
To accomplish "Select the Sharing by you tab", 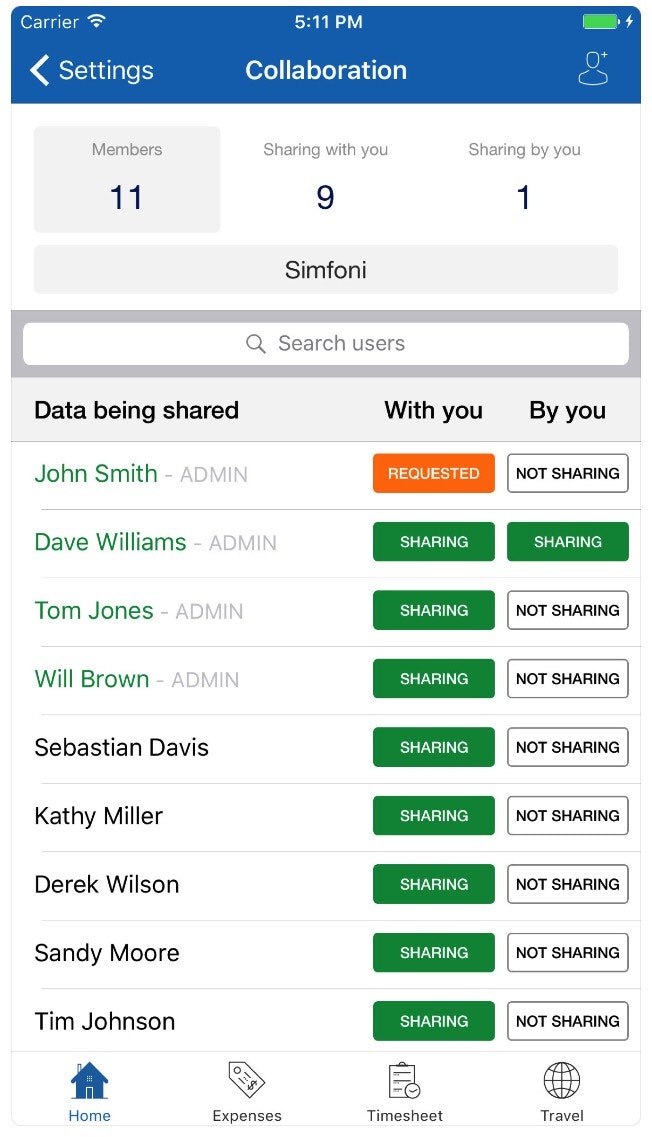I will coord(524,179).
